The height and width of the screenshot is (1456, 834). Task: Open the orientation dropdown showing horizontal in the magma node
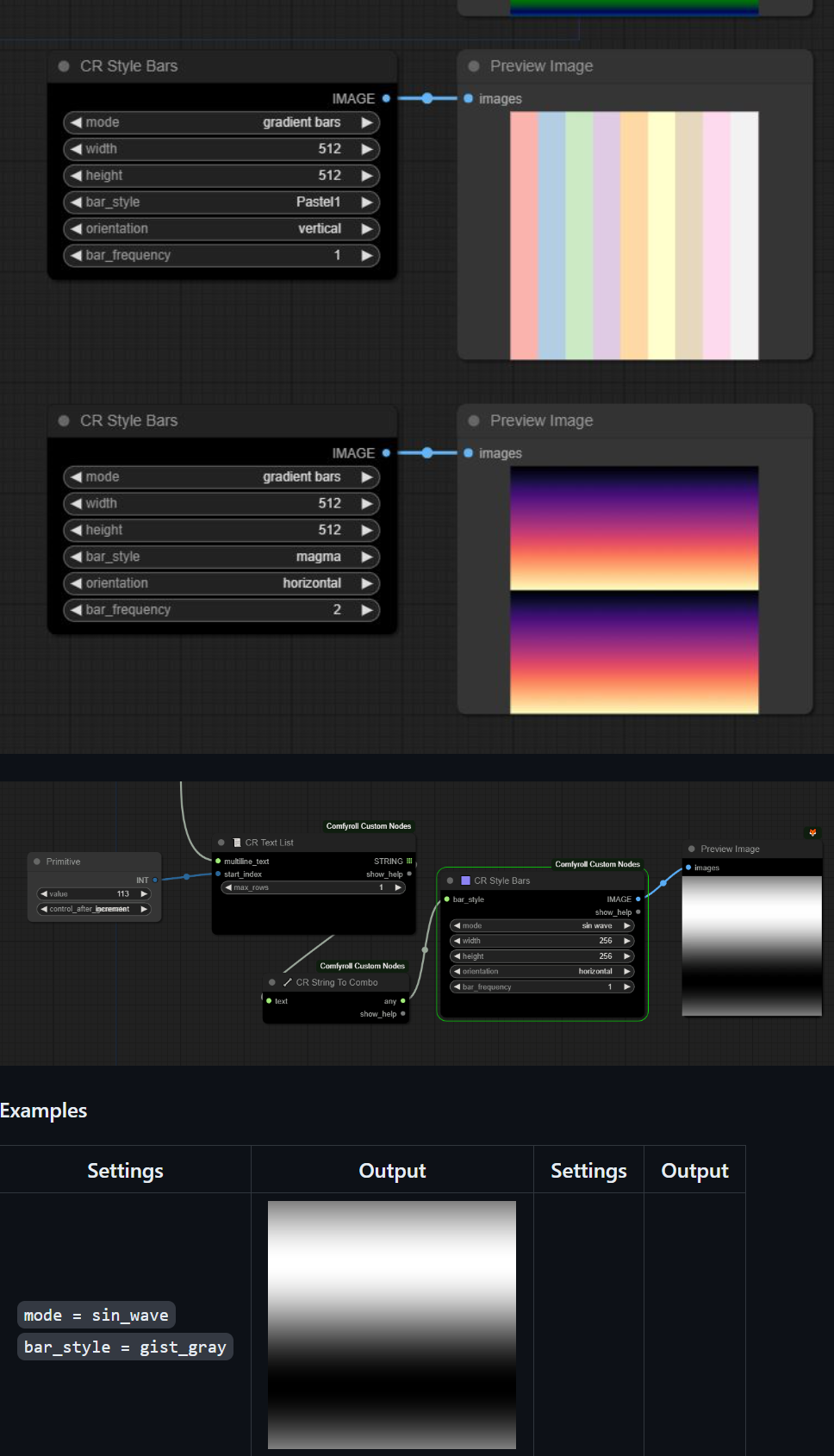(x=221, y=583)
